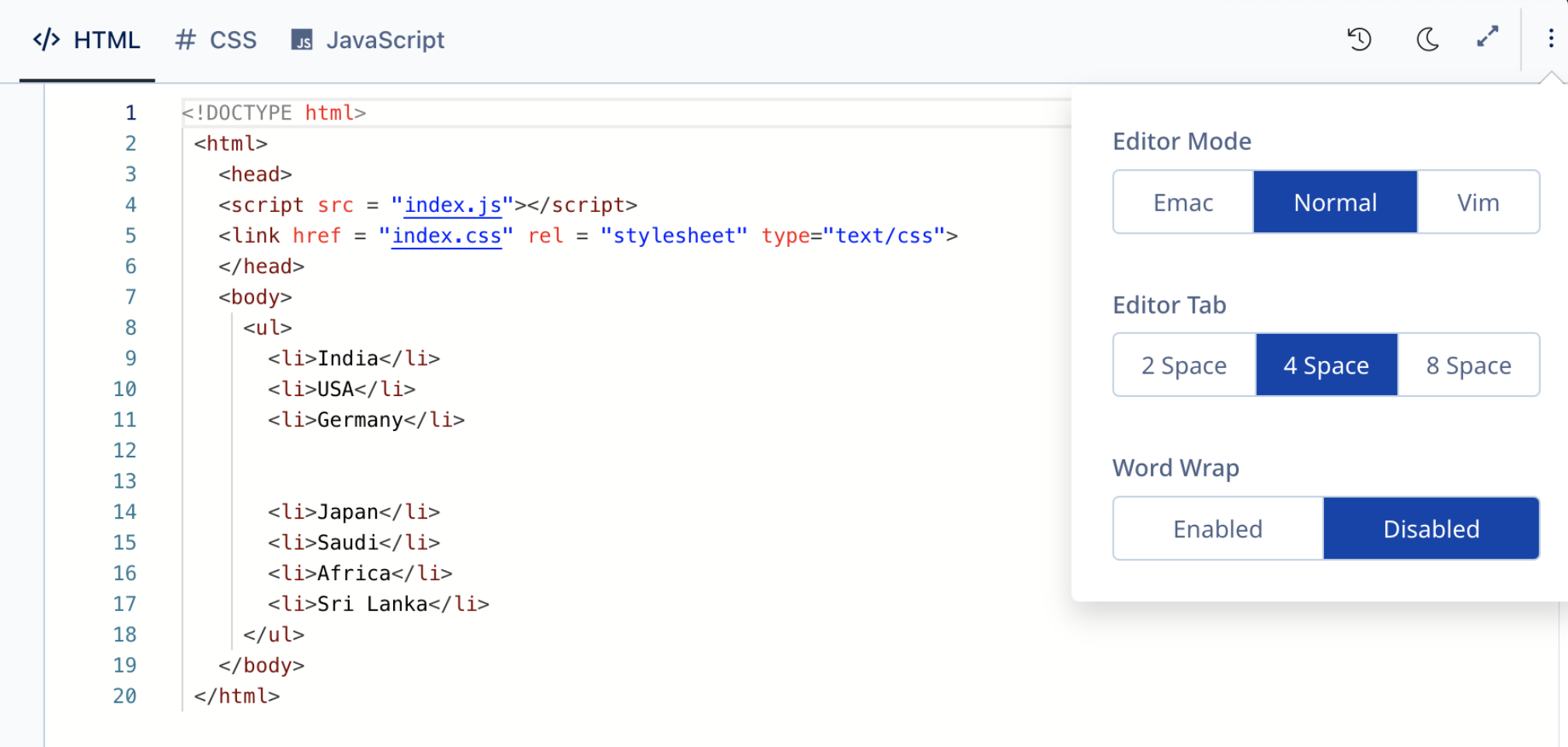Choose Normal editor mode
This screenshot has width=1568, height=747.
coord(1335,202)
